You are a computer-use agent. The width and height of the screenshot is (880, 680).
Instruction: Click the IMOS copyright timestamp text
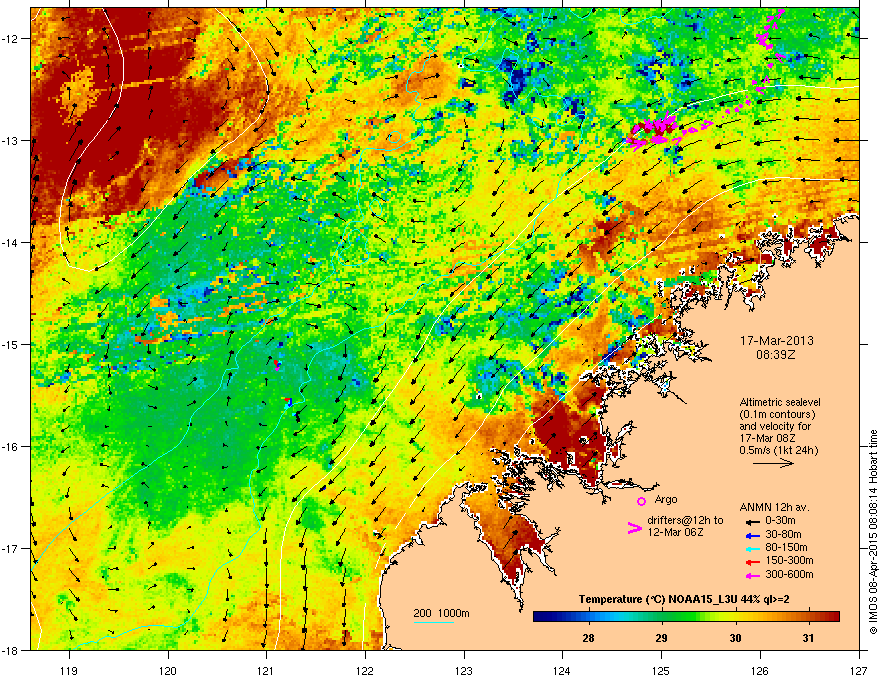[x=873, y=532]
